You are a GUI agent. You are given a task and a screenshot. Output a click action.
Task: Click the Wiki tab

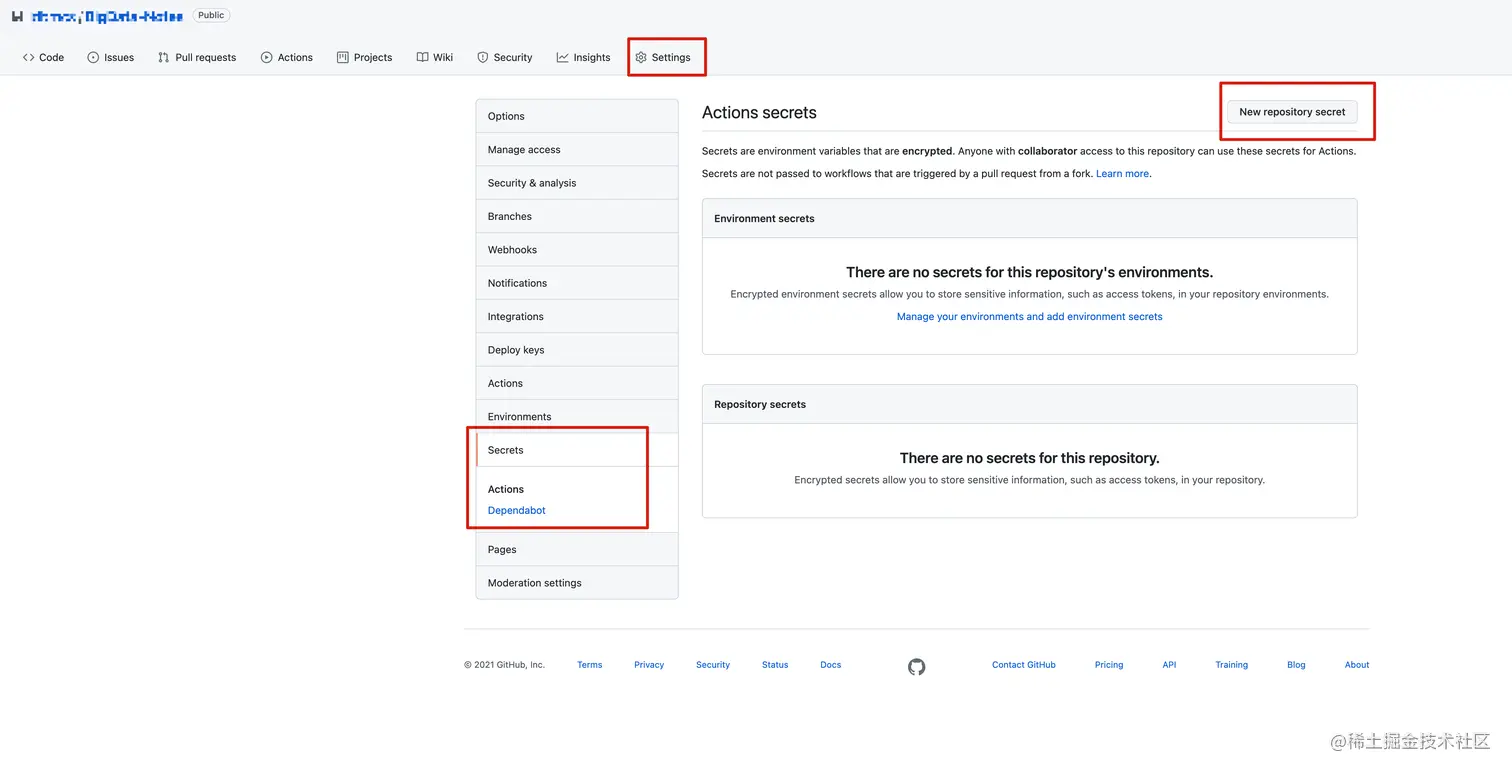coord(435,57)
